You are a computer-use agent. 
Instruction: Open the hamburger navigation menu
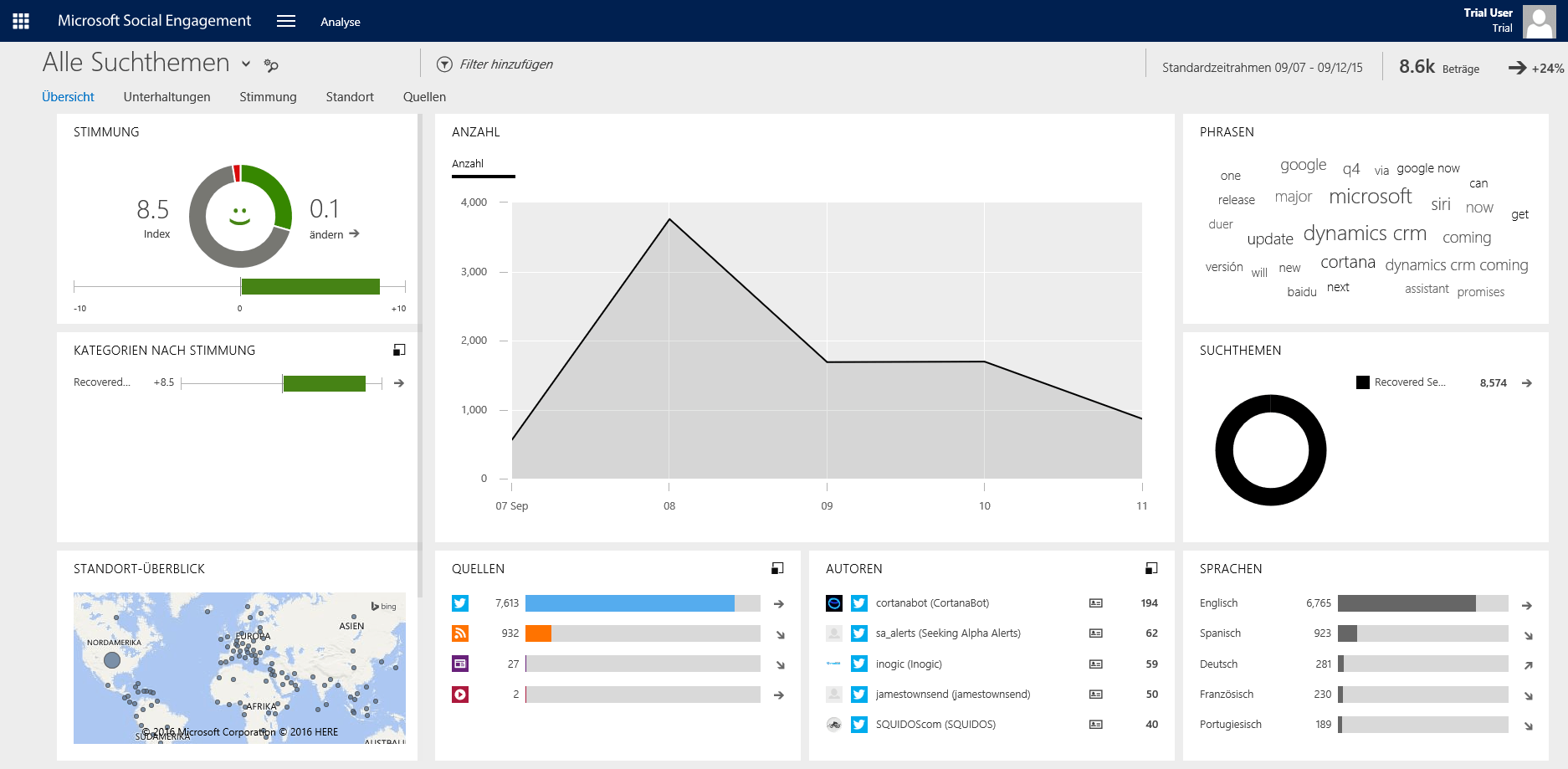(286, 21)
